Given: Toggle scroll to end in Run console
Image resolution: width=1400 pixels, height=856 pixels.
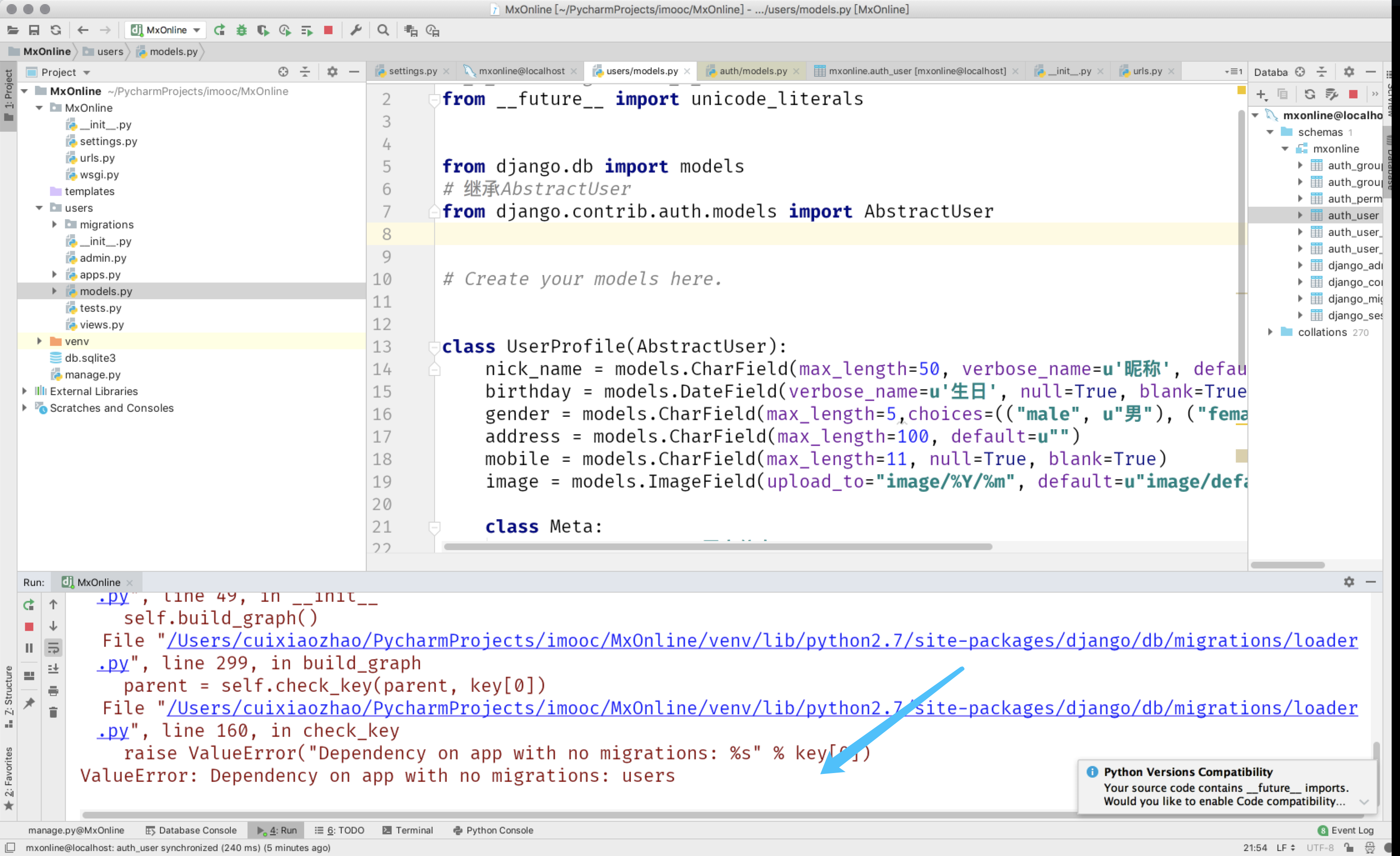Looking at the screenshot, I should (x=53, y=669).
